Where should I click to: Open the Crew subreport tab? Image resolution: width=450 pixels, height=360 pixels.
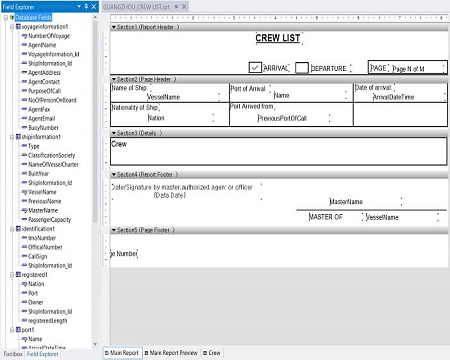coord(212,353)
